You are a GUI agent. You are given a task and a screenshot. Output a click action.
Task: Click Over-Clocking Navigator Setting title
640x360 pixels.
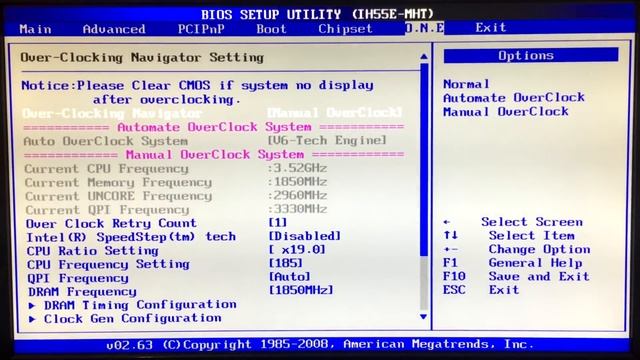pyautogui.click(x=142, y=58)
